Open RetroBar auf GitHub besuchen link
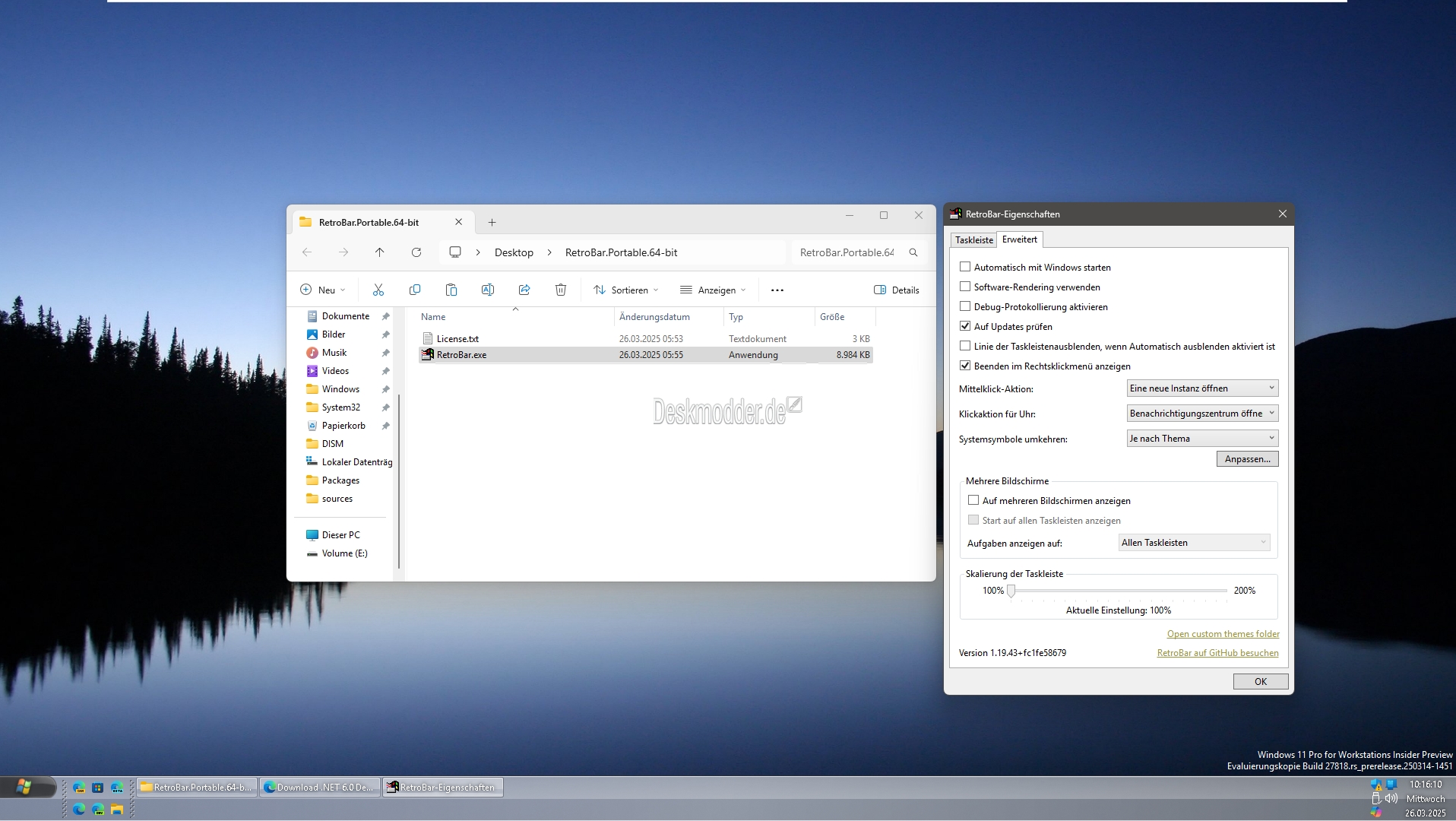 tap(1218, 653)
